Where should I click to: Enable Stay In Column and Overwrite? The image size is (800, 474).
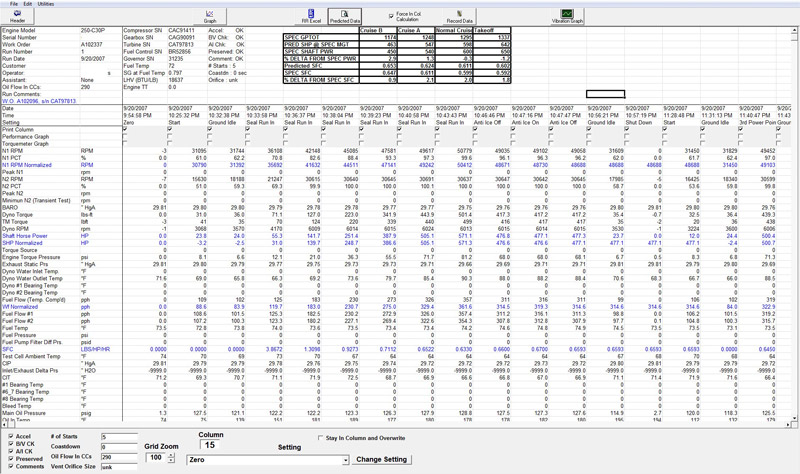320,438
